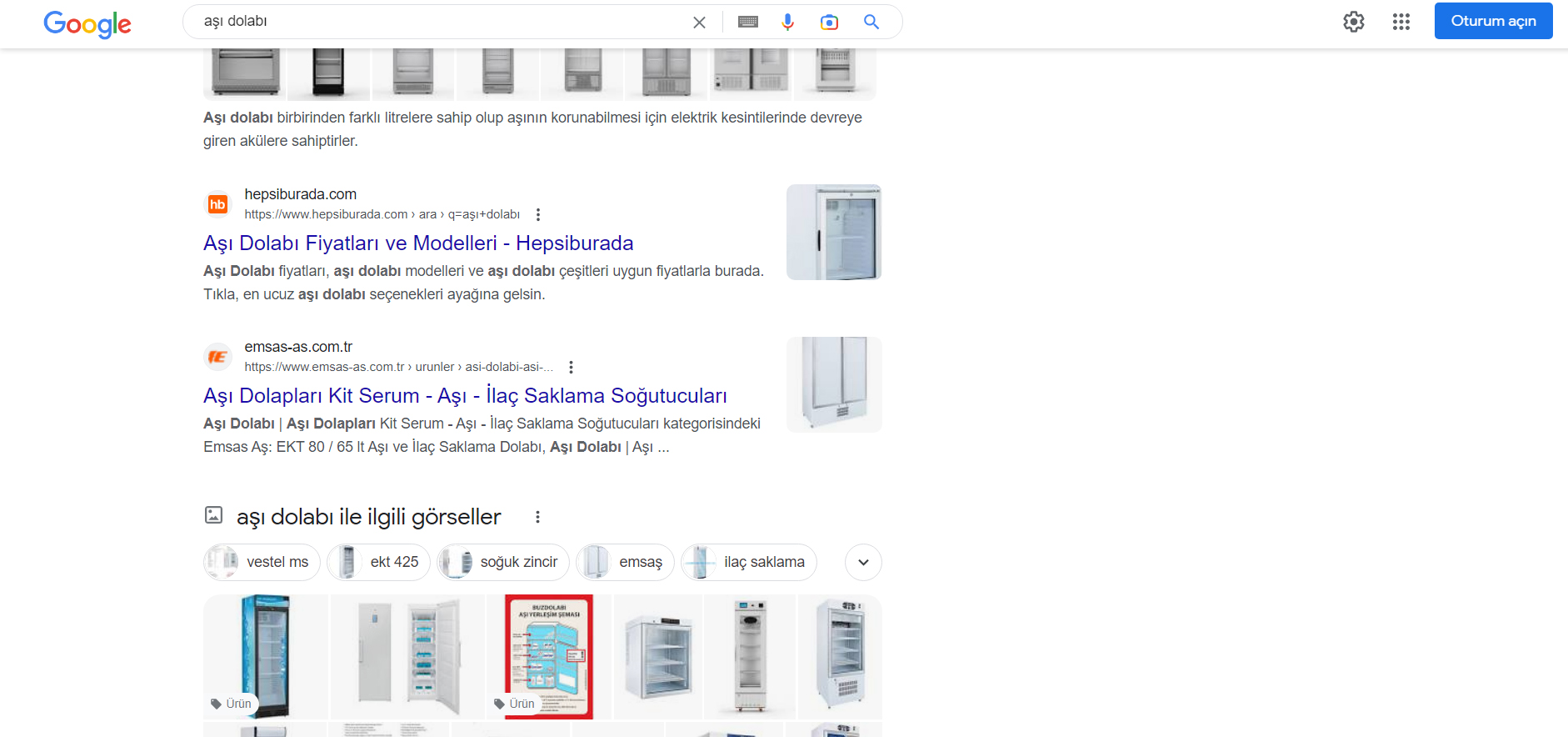Open the on-screen keyboard input tool
This screenshot has height=737, width=1568.
pos(748,22)
